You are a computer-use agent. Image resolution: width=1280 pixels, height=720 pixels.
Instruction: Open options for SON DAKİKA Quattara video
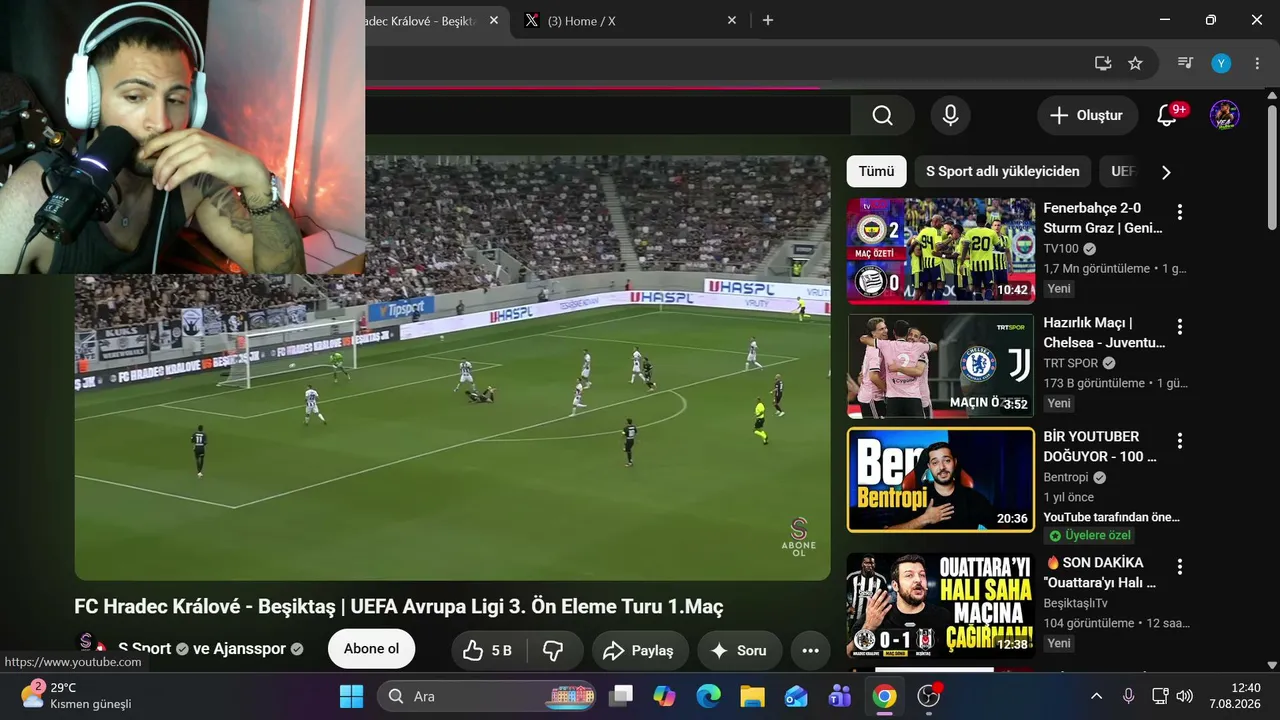click(x=1180, y=567)
